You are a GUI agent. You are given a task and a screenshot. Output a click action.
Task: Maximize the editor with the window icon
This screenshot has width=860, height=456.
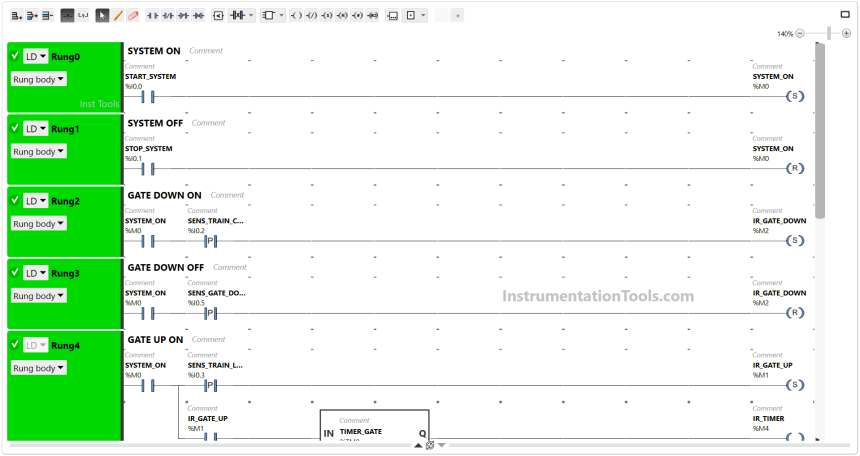click(x=845, y=14)
